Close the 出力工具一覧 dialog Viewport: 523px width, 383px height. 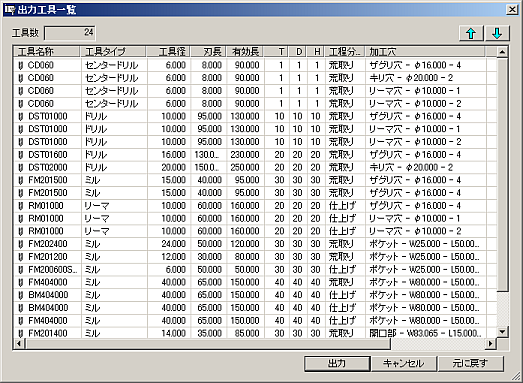[x=512, y=10]
